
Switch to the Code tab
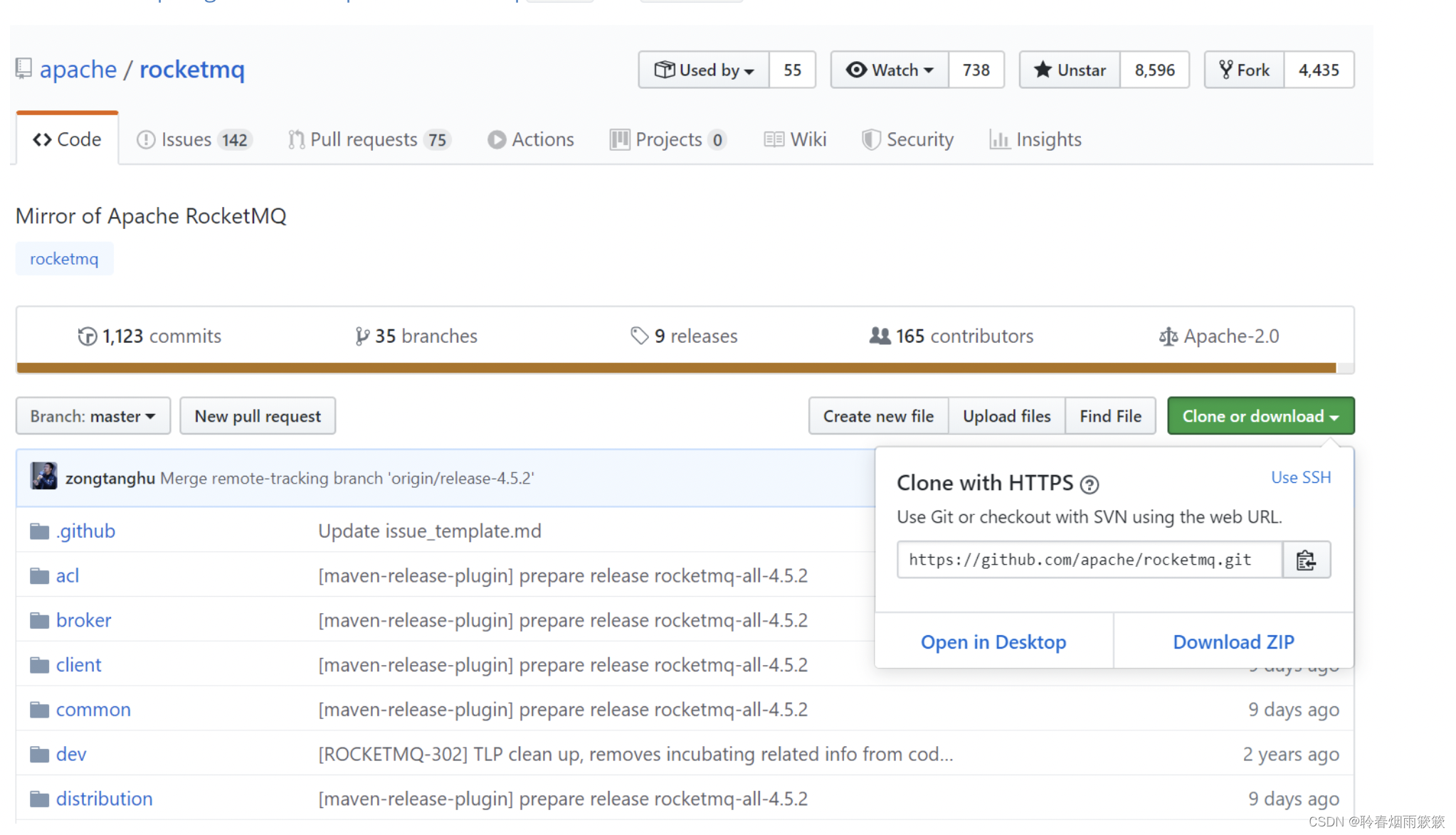click(x=68, y=139)
